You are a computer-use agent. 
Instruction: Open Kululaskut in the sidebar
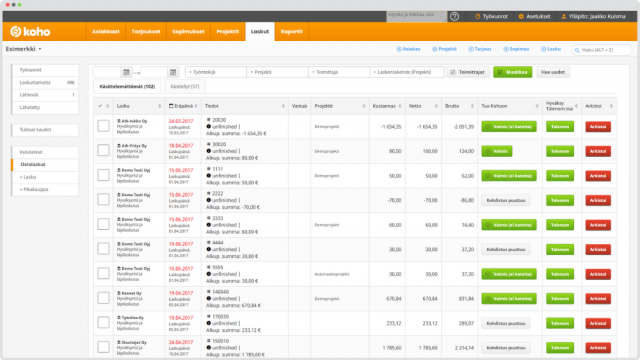(x=45, y=152)
